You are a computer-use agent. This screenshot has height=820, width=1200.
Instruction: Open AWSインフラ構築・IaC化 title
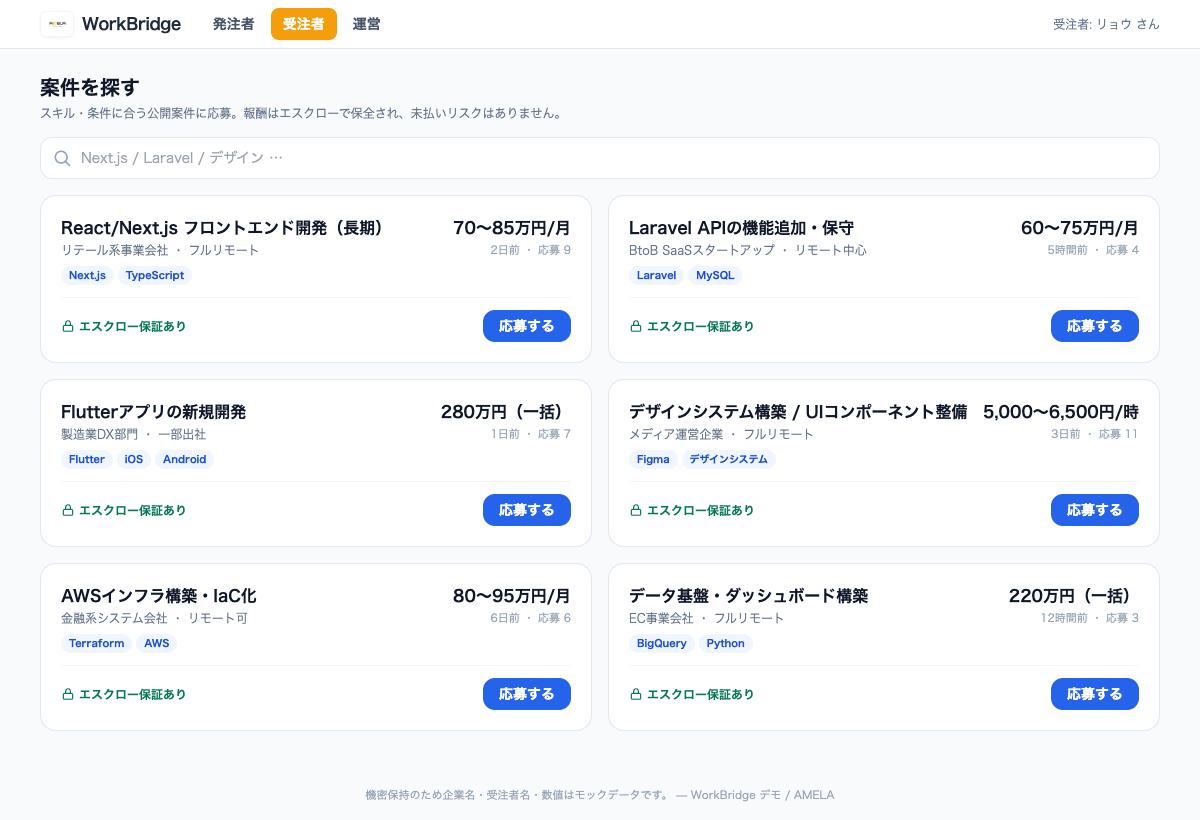pyautogui.click(x=159, y=596)
